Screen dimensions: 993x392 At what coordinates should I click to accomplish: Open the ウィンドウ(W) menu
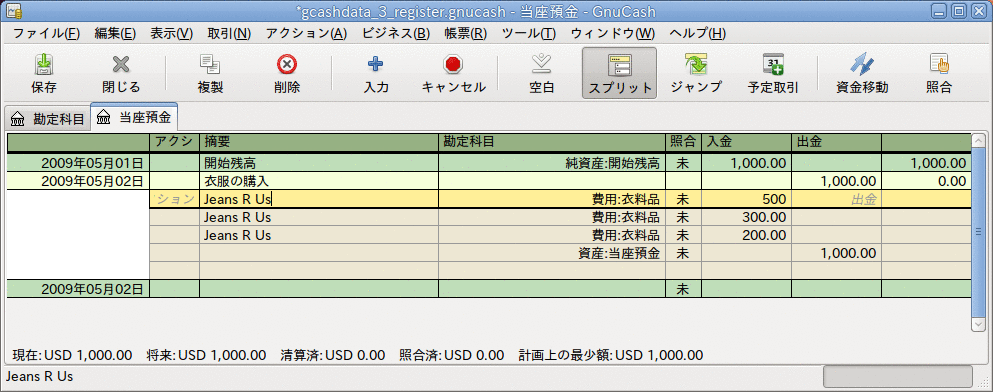coord(612,34)
